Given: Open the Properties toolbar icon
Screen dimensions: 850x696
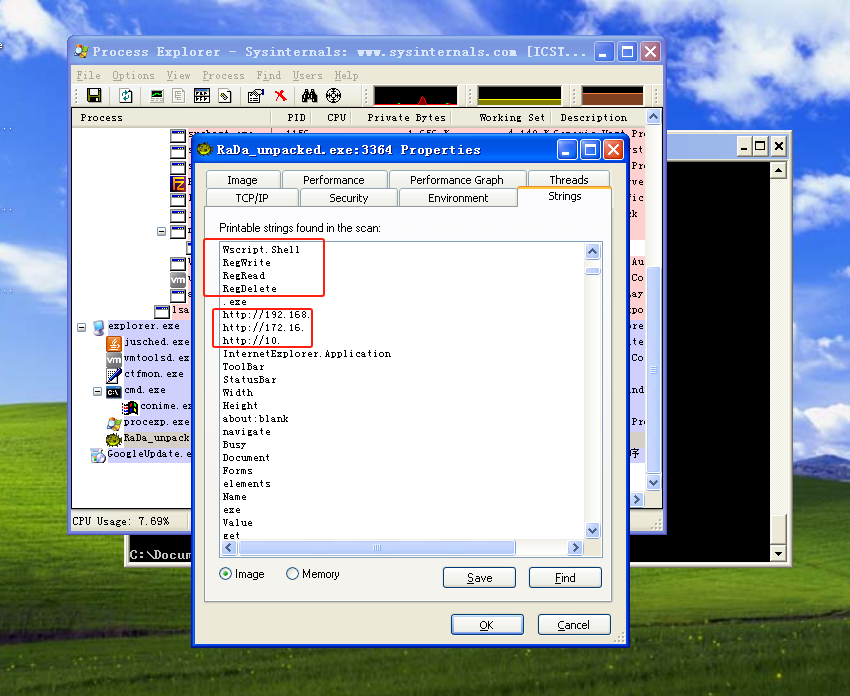Looking at the screenshot, I should [255, 96].
